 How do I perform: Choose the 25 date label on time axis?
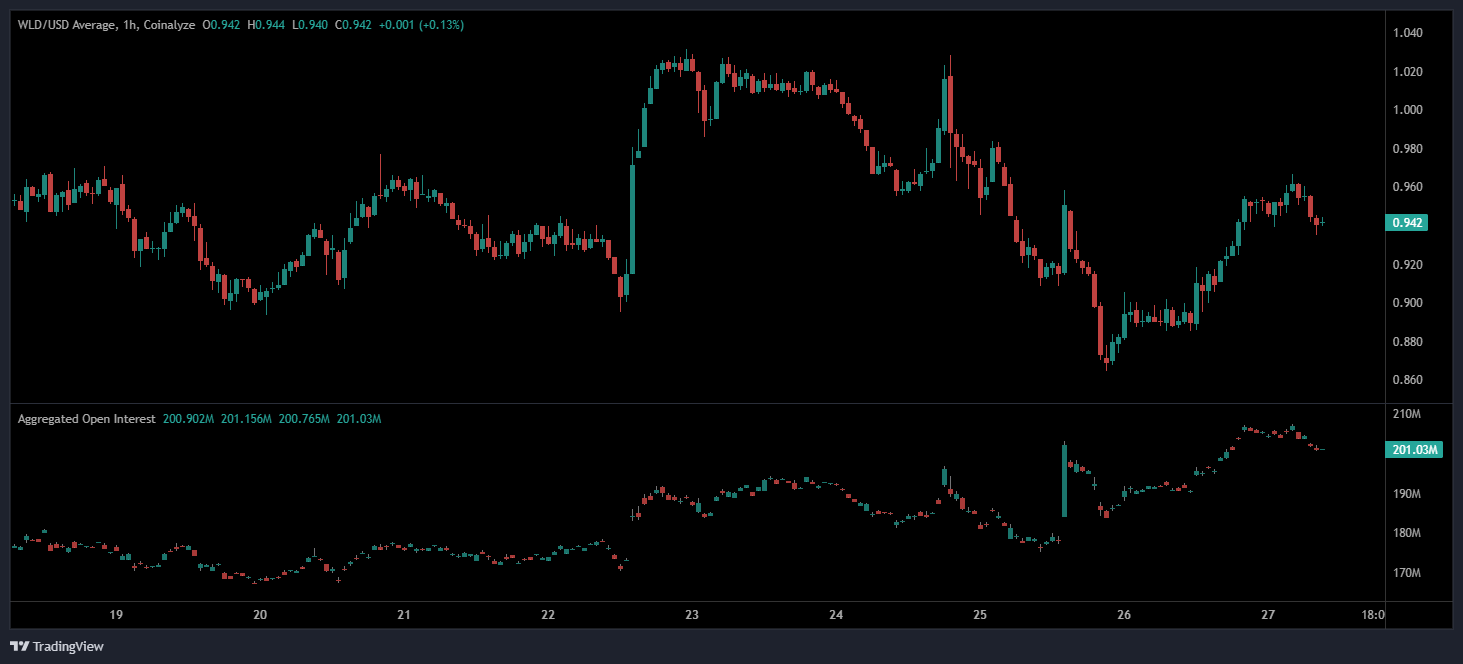tap(980, 615)
